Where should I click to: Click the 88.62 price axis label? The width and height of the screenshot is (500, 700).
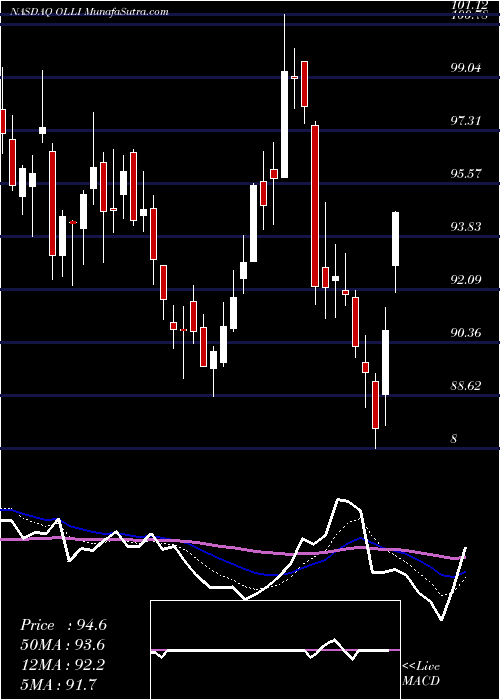466,385
